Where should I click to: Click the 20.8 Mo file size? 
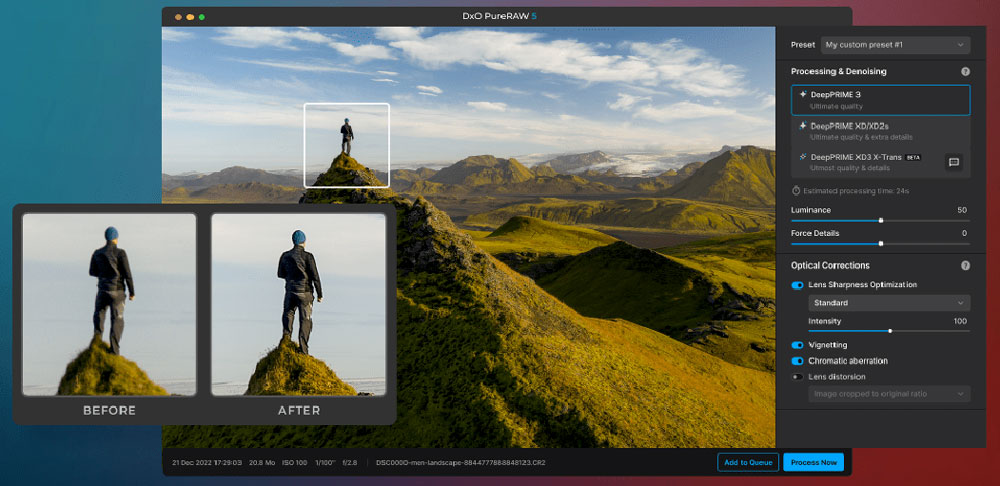point(261,462)
